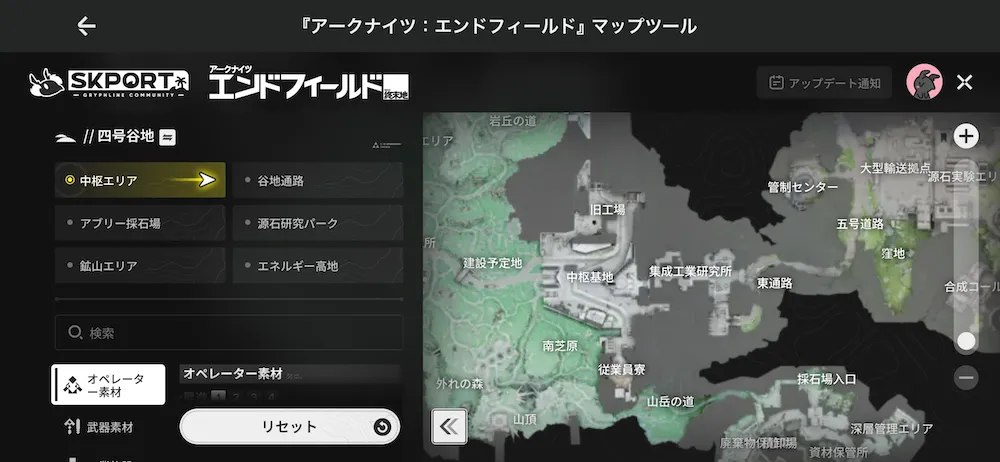The image size is (1000, 462).
Task: Switch region via icon beside 四号谷地
Action: pos(168,137)
